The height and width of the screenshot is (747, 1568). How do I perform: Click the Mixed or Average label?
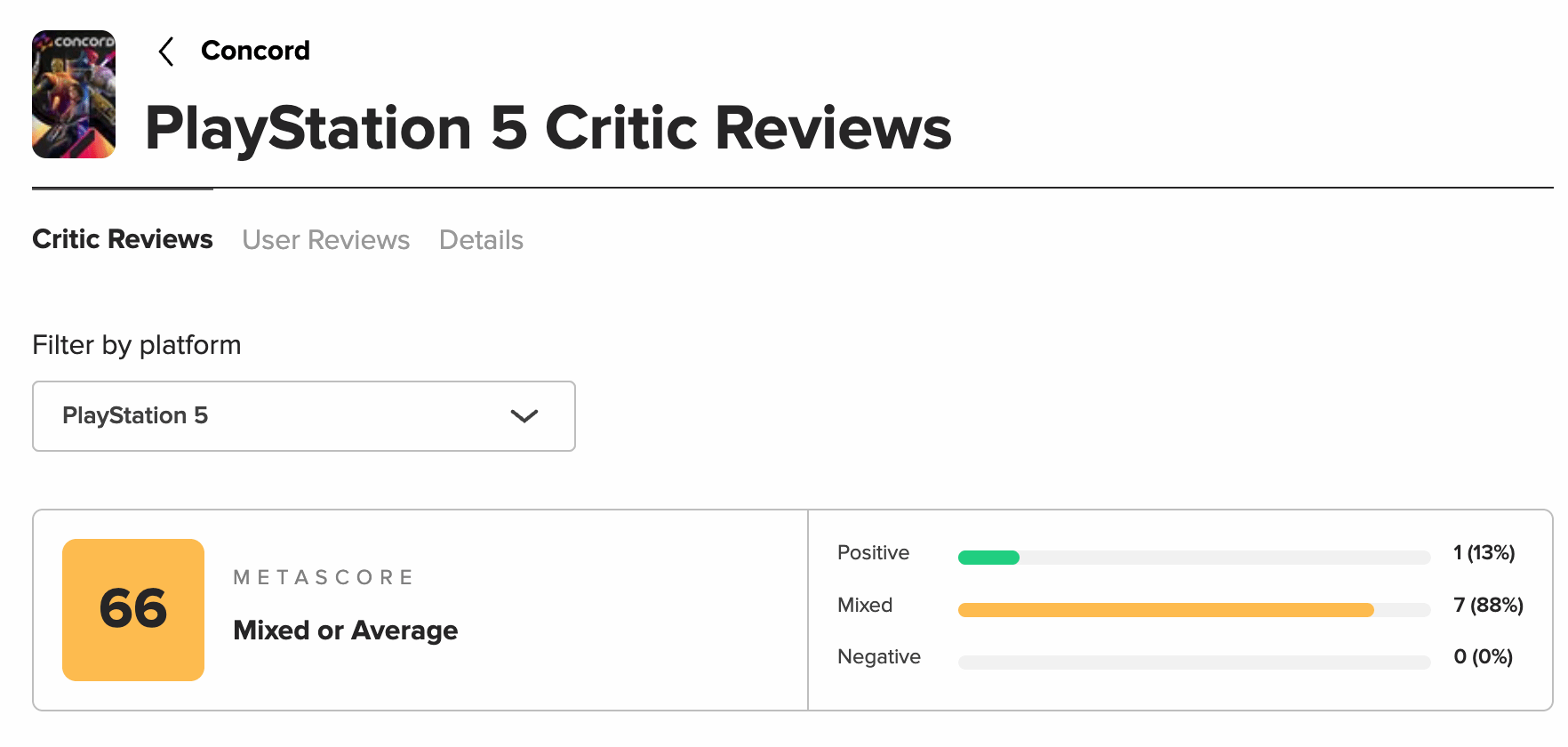coord(346,631)
